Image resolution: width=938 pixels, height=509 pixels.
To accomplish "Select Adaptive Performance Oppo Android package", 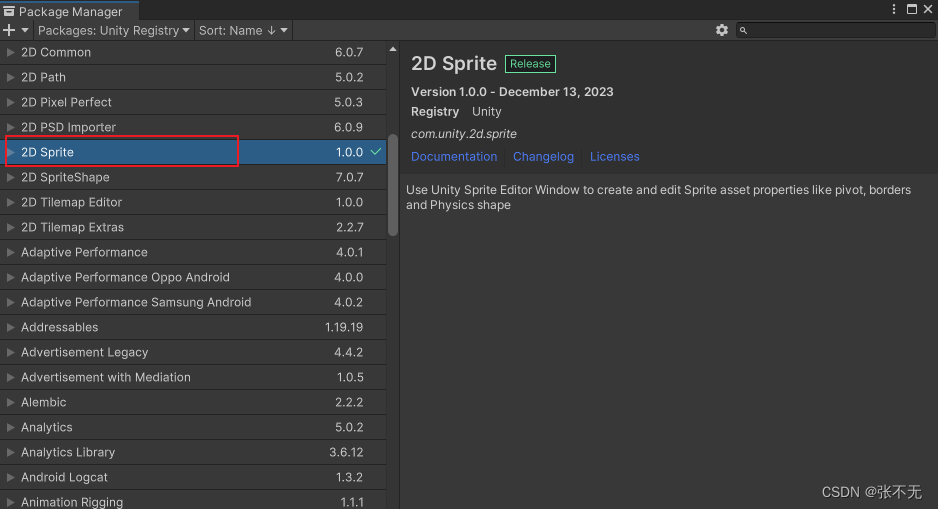I will tap(193, 278).
